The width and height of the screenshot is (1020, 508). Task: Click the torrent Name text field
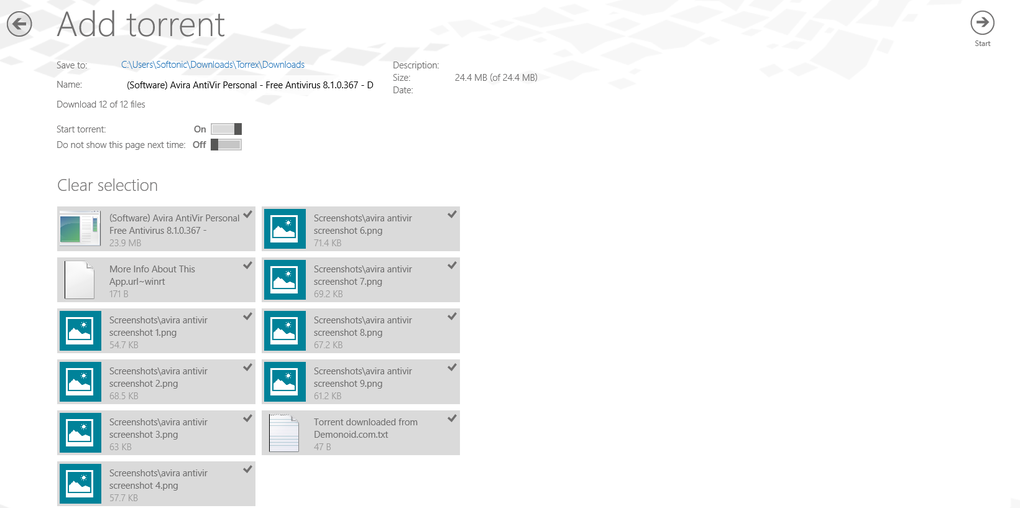point(250,85)
